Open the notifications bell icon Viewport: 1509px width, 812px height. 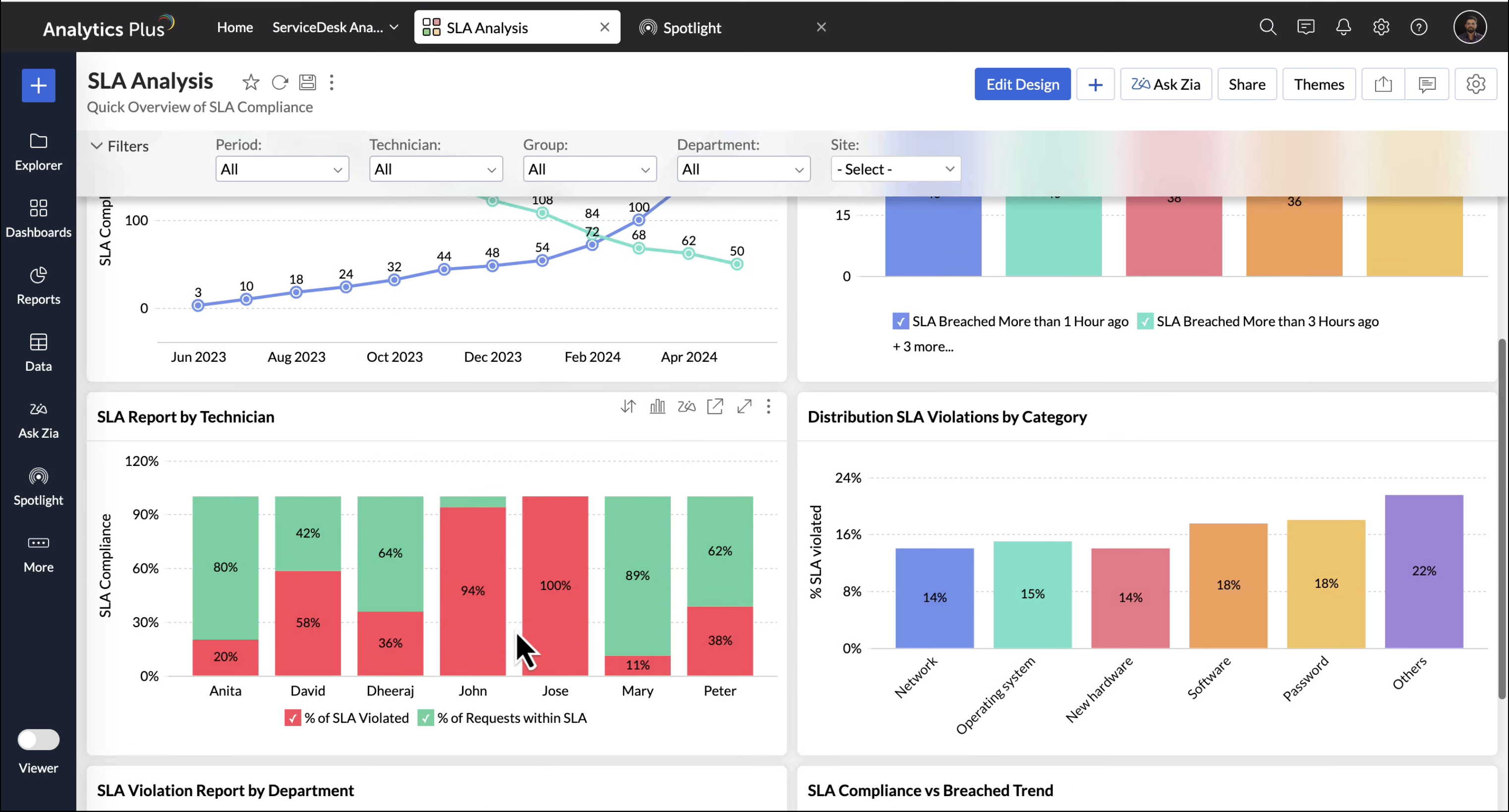(x=1343, y=27)
